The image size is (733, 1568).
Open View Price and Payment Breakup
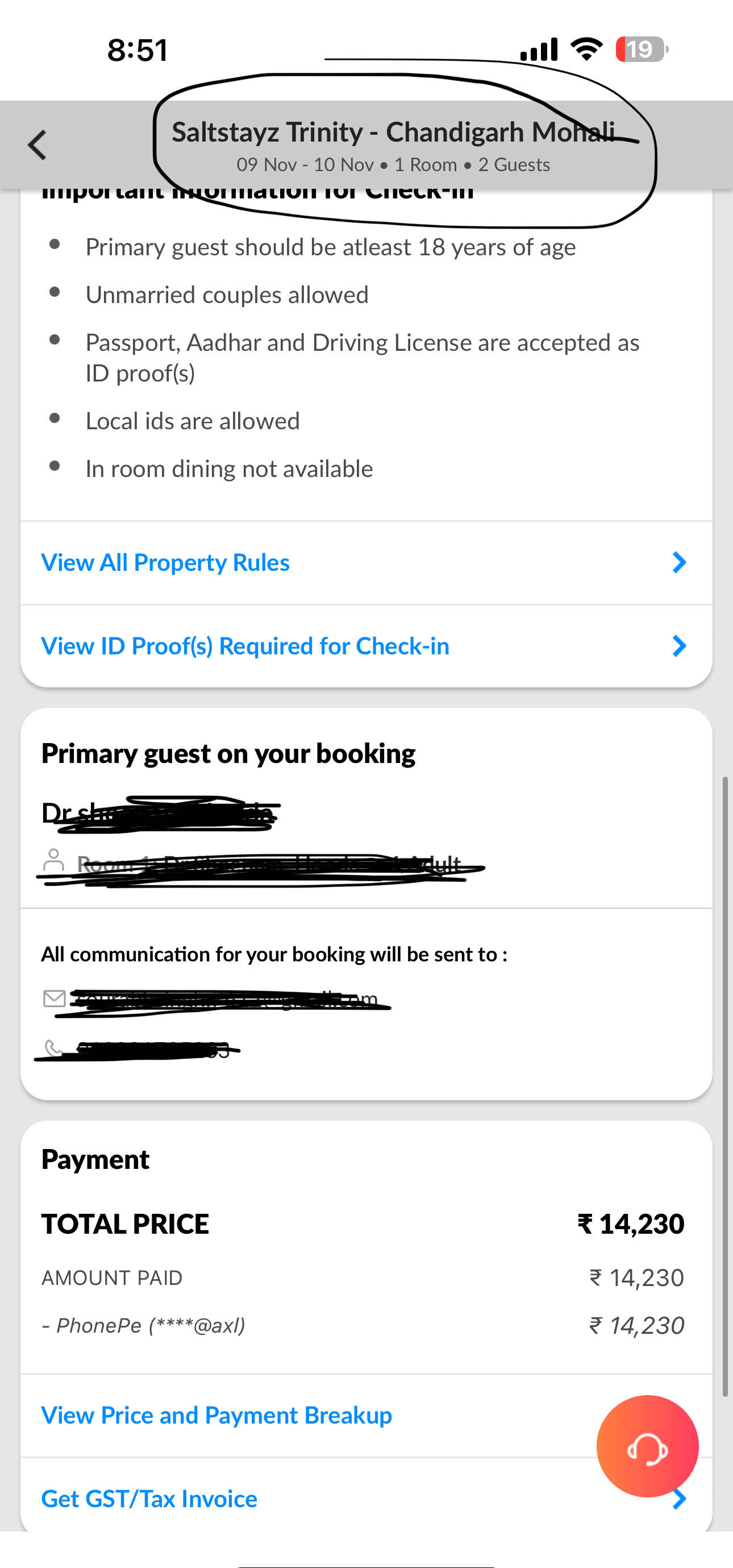(216, 1415)
